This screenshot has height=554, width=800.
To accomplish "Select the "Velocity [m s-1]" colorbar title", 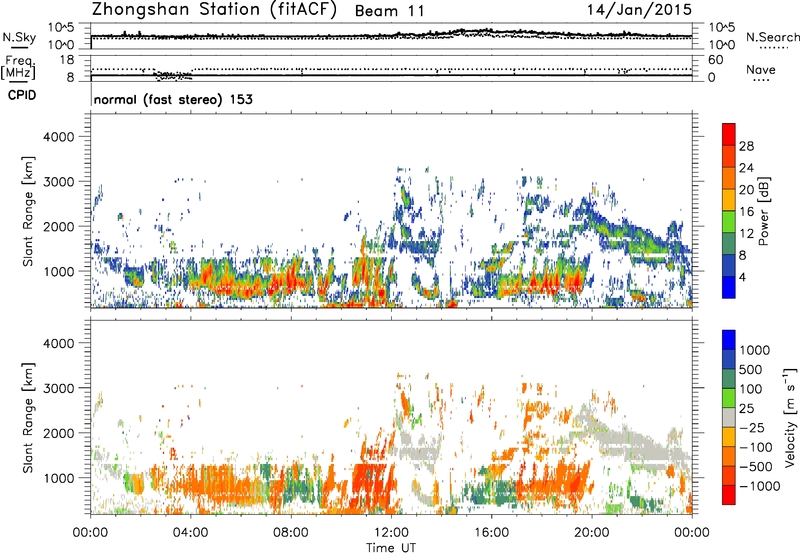I will coord(790,417).
